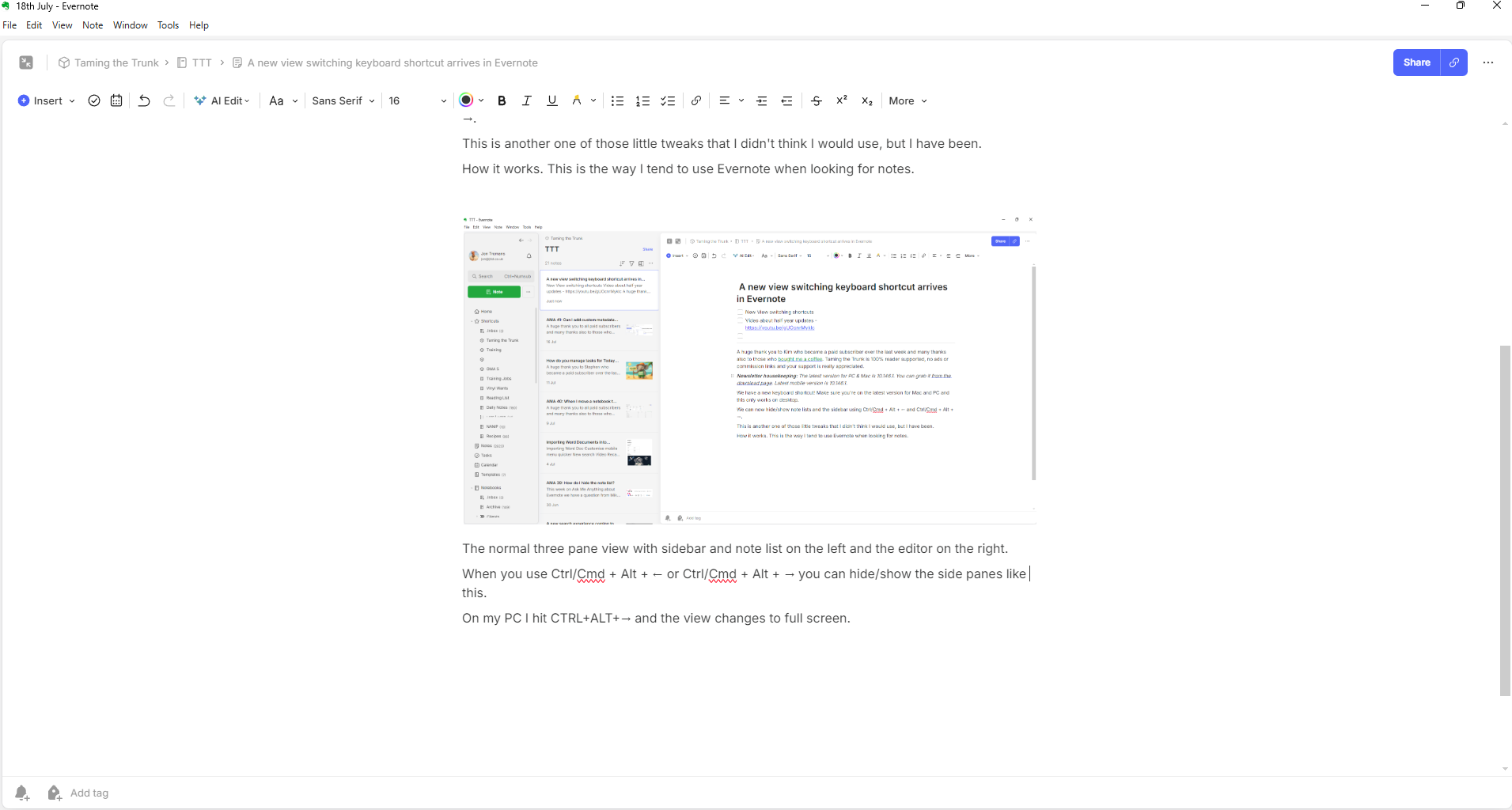Click the scrollbar up arrow

tap(1505, 124)
